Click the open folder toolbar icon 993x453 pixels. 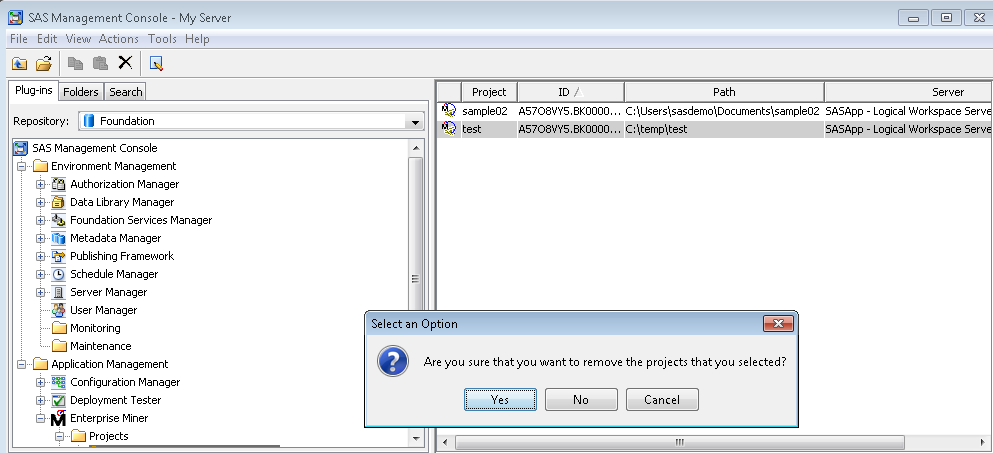click(x=43, y=63)
